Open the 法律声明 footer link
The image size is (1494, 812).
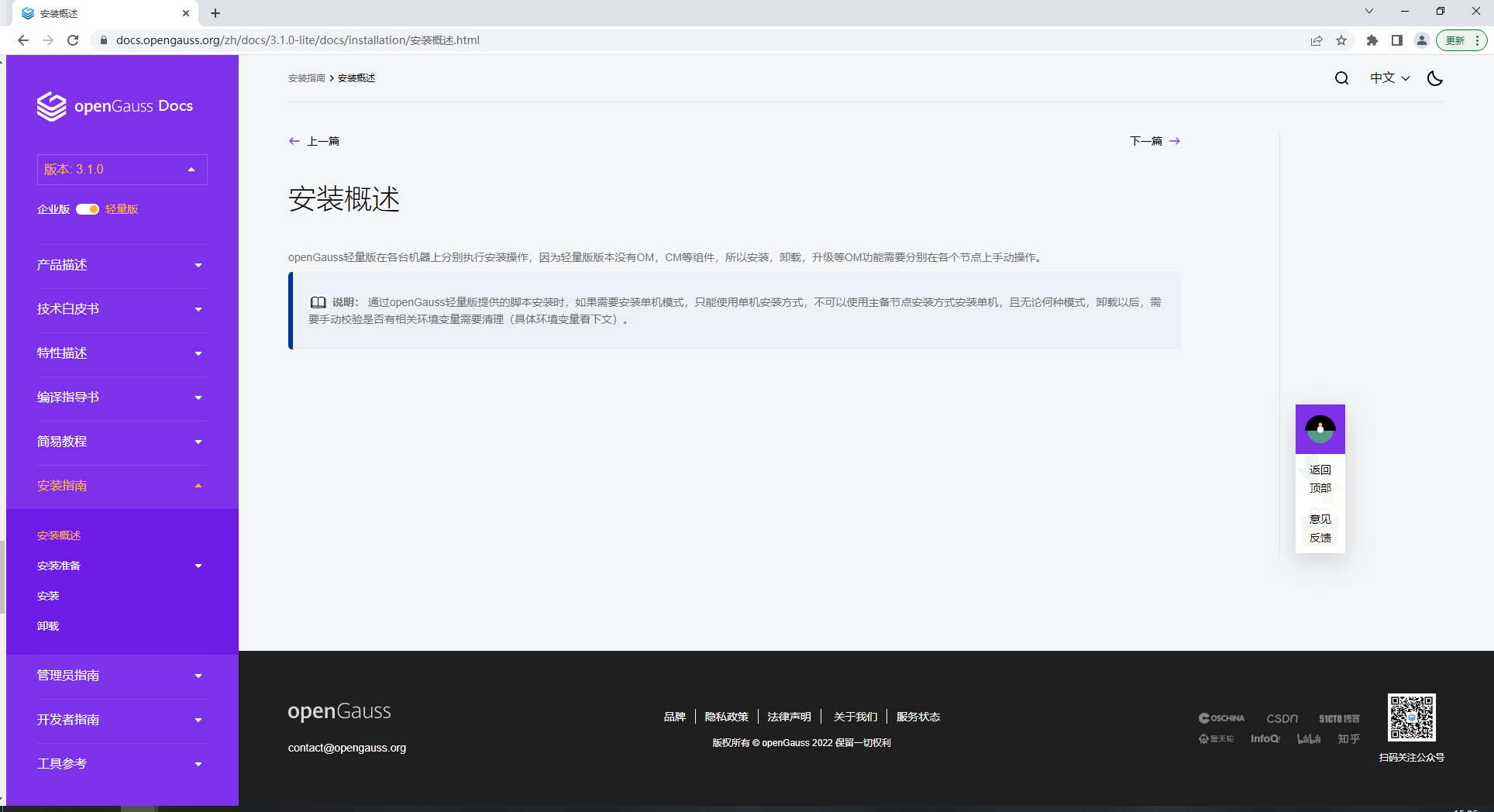(x=790, y=717)
